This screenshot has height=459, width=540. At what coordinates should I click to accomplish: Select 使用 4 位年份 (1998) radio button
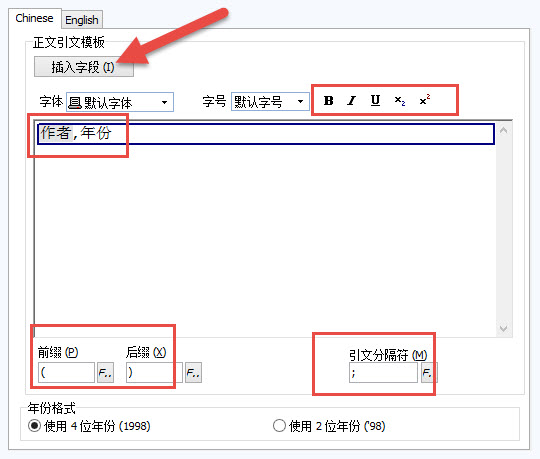coord(34,426)
